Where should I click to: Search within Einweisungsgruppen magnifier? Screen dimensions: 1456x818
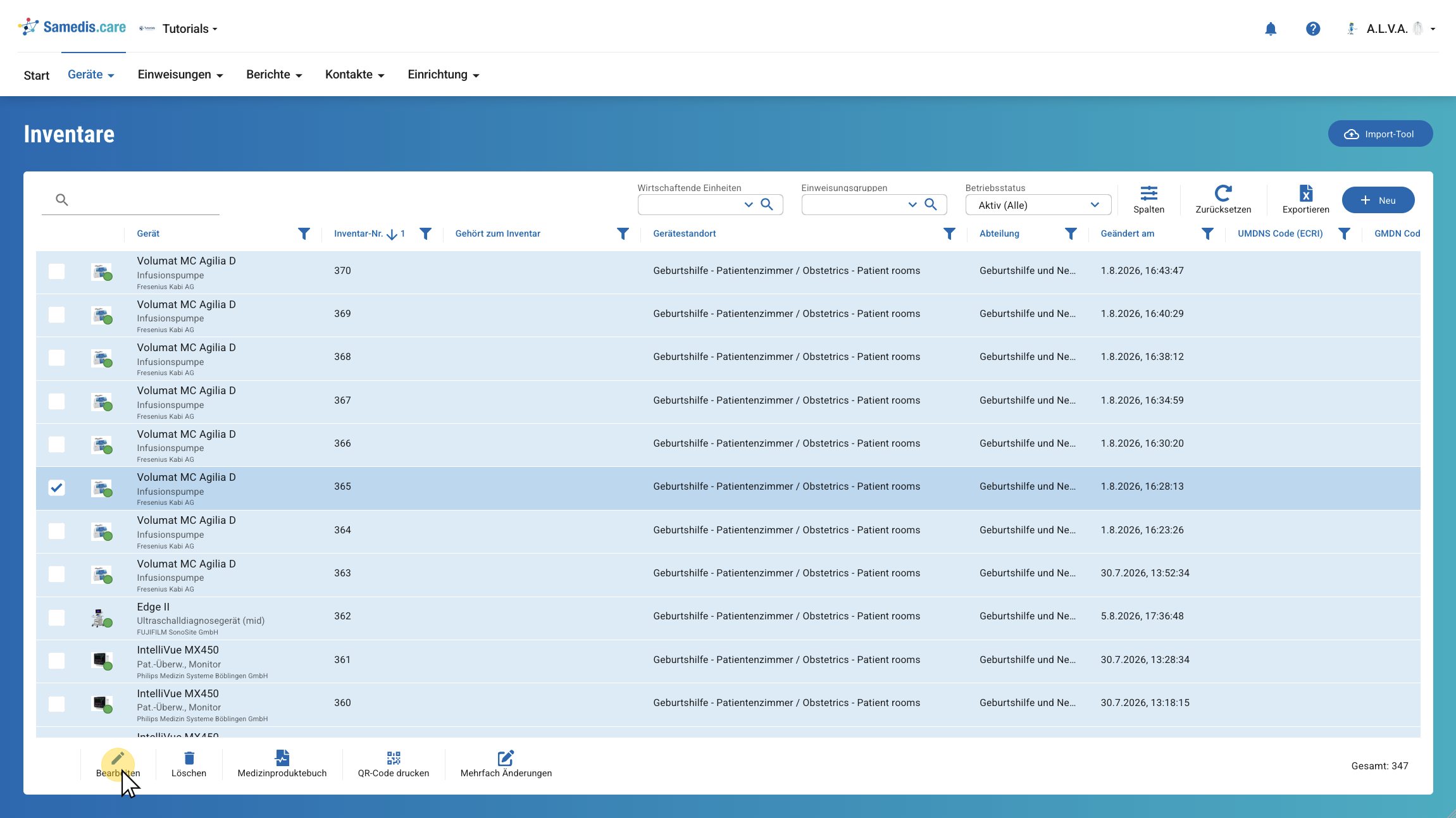point(931,204)
